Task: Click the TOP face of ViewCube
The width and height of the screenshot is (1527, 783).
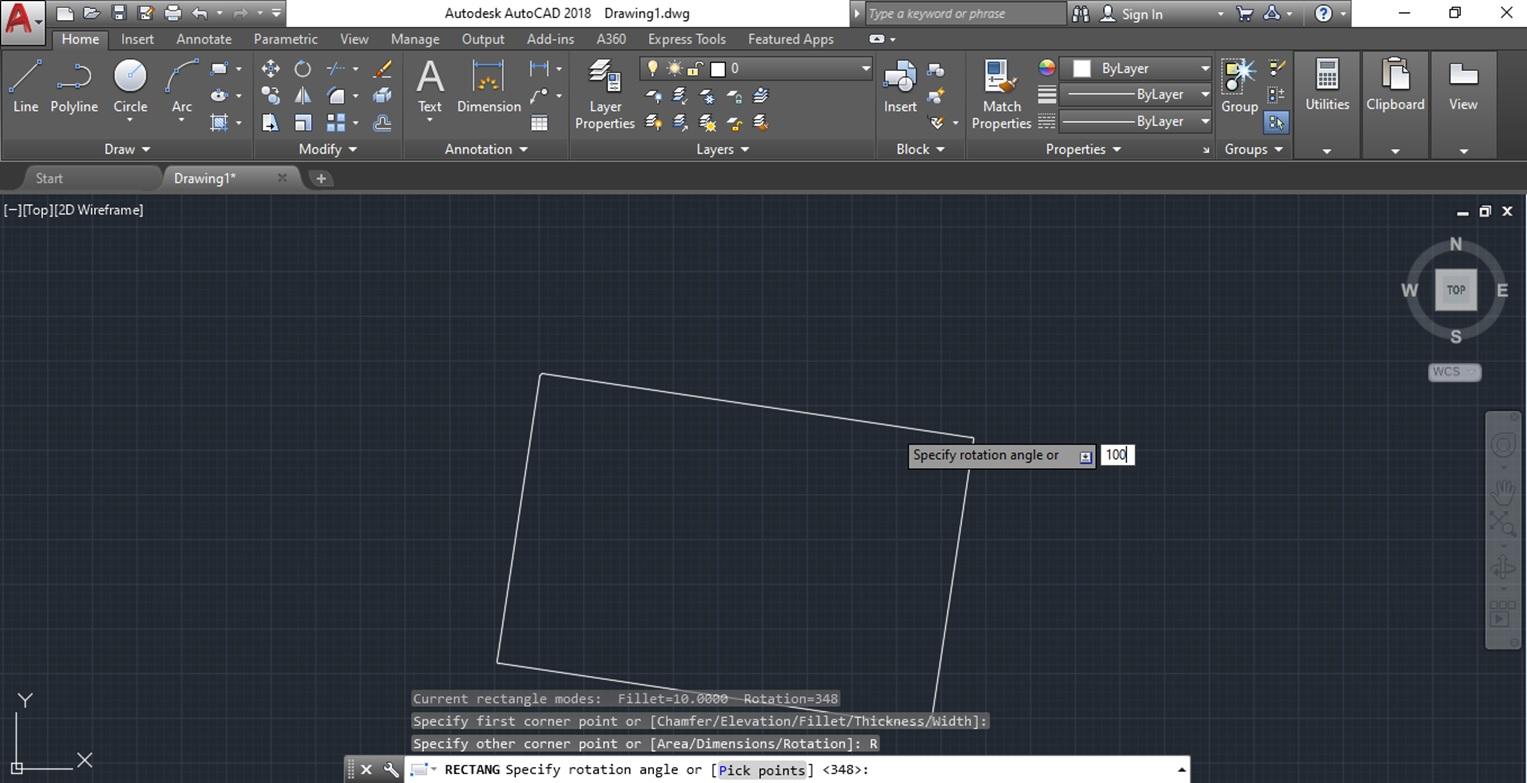Action: tap(1455, 290)
